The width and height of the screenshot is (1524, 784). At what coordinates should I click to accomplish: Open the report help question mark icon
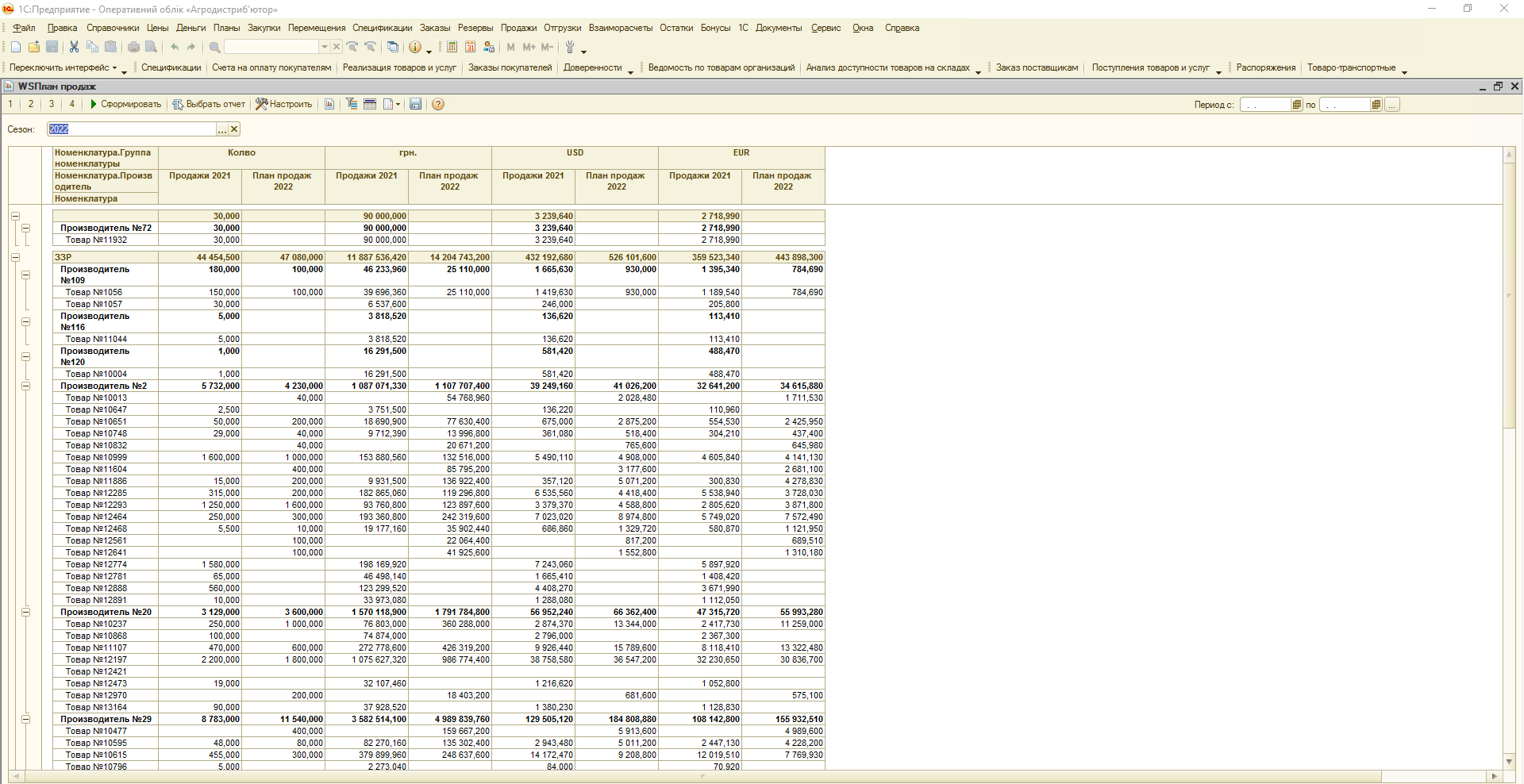click(x=437, y=105)
